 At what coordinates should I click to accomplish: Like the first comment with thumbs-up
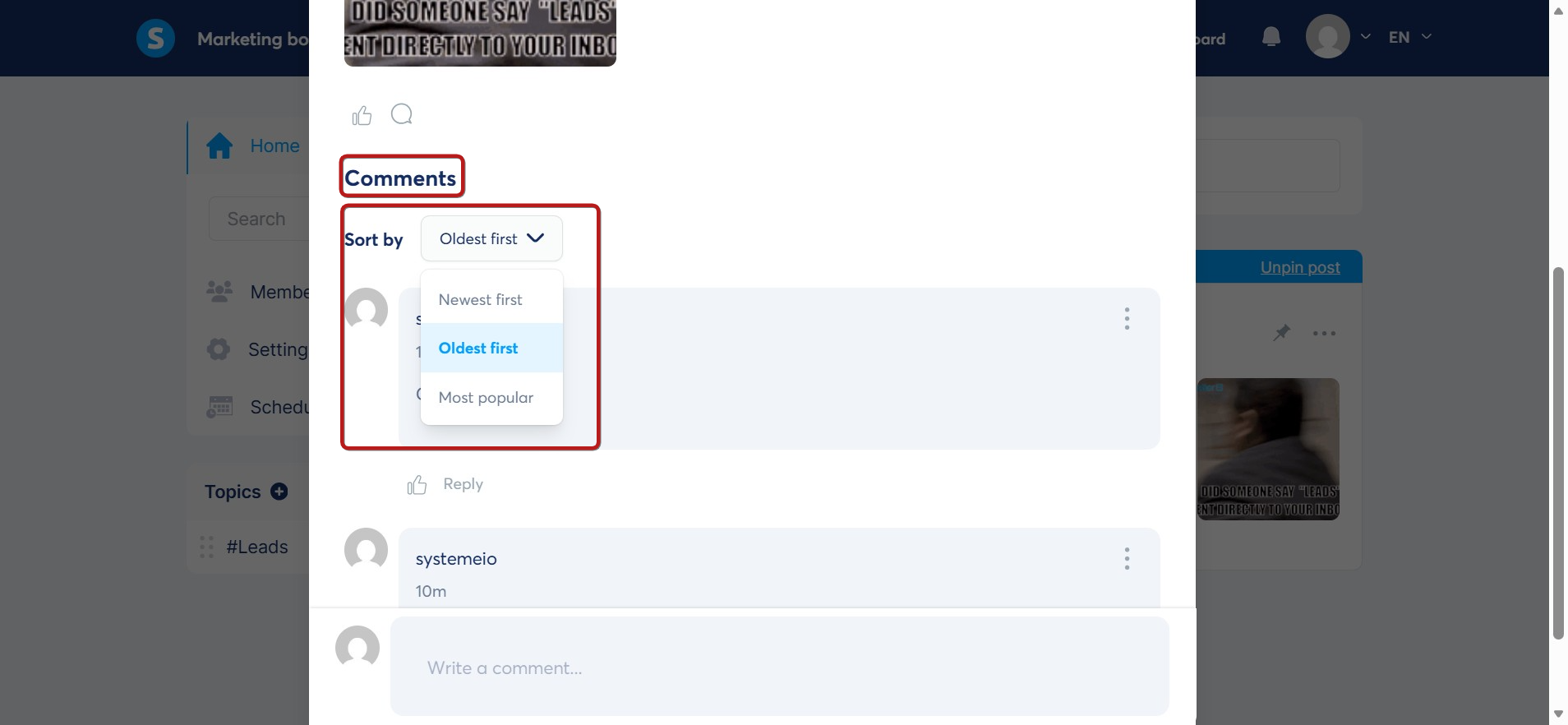tap(417, 485)
